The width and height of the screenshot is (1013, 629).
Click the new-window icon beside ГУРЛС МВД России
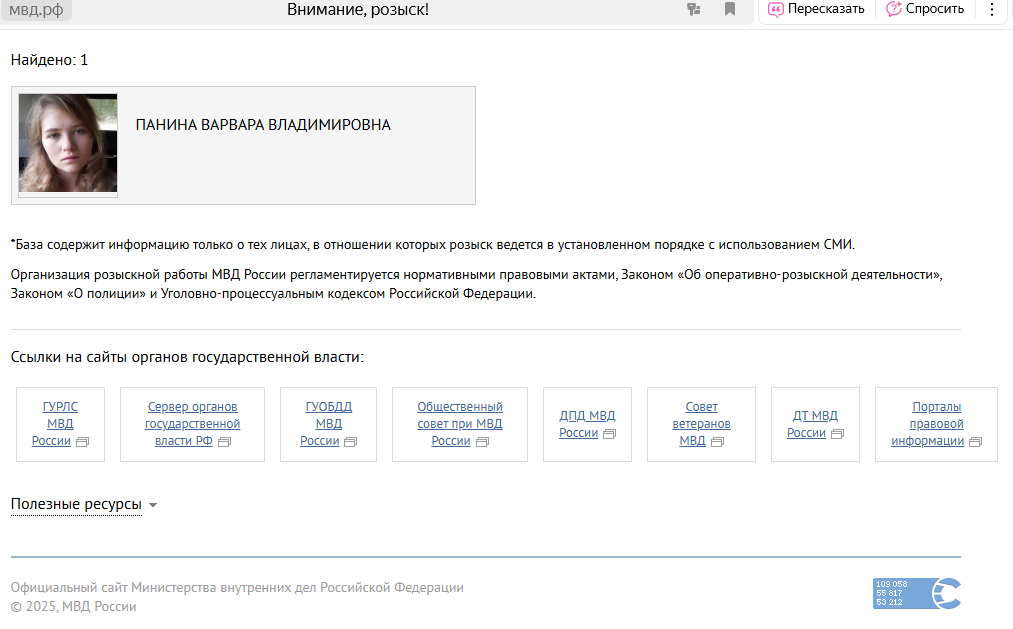pos(82,442)
